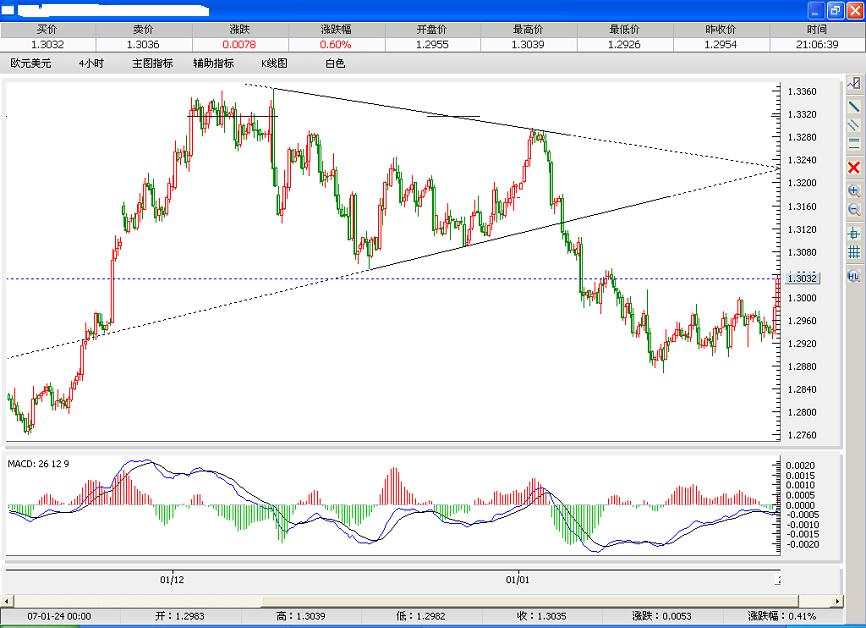Click the 开盘价 value 1.2955
The height and width of the screenshot is (628, 866).
432,45
